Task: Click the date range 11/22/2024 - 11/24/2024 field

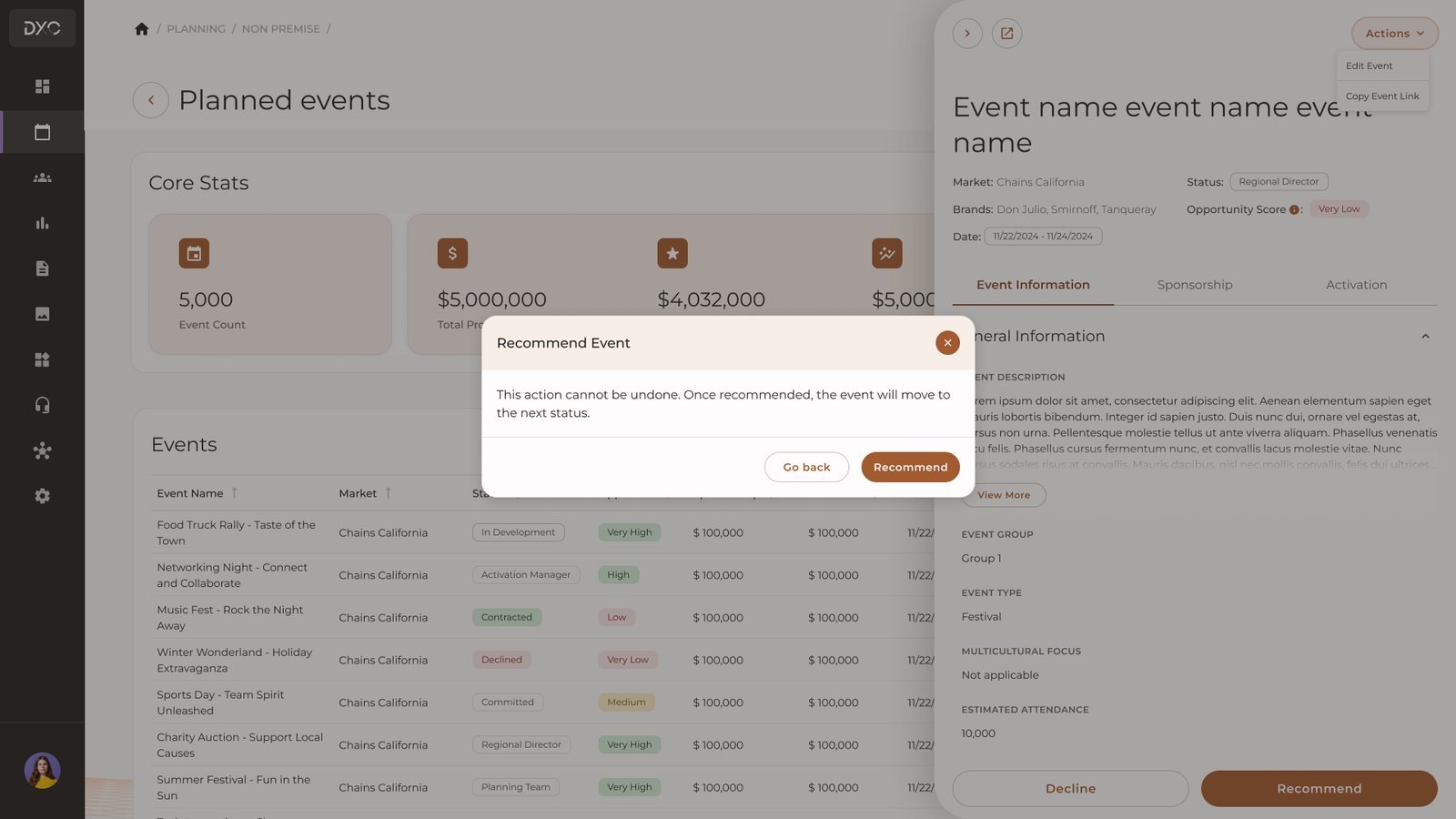Action: click(x=1043, y=237)
